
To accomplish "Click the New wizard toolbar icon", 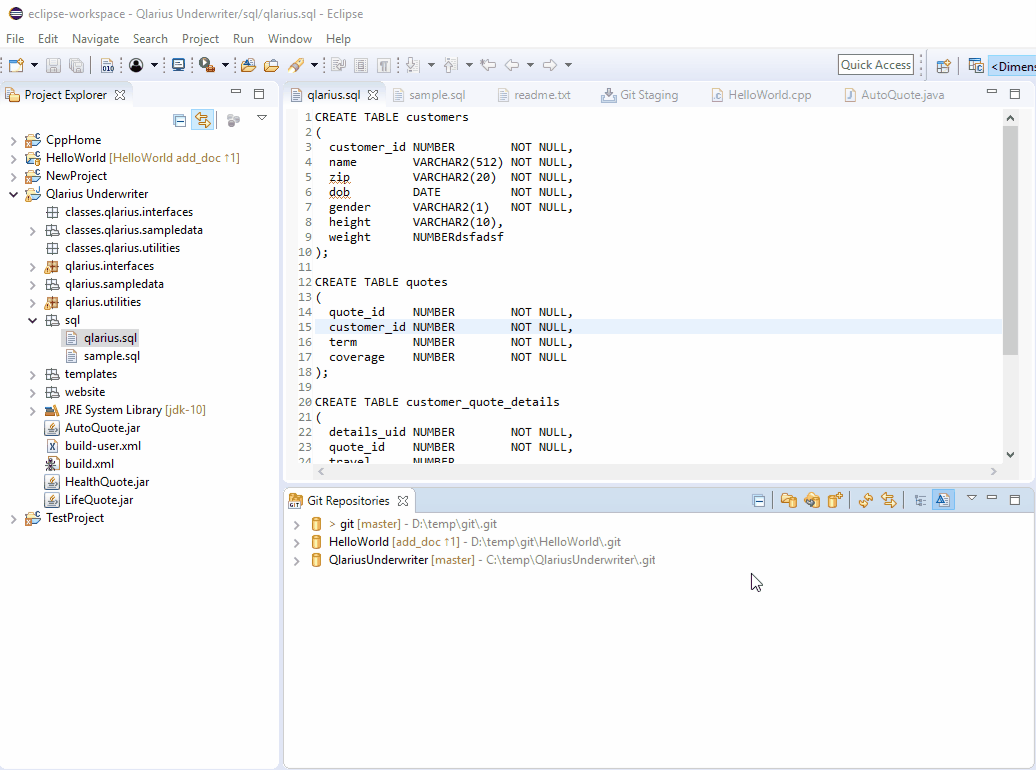I will (14, 65).
